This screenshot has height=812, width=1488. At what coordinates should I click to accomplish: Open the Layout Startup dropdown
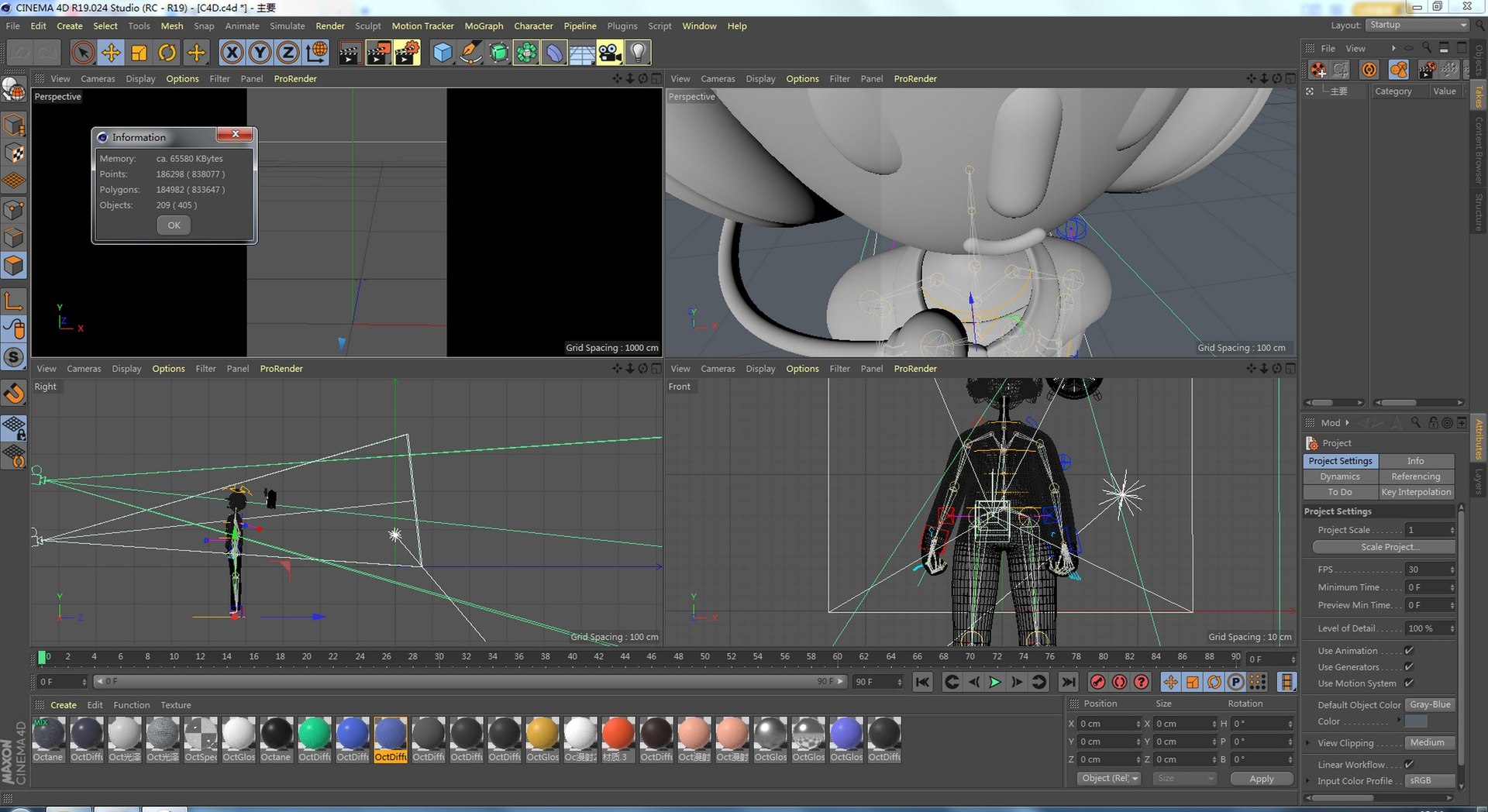tap(1417, 25)
